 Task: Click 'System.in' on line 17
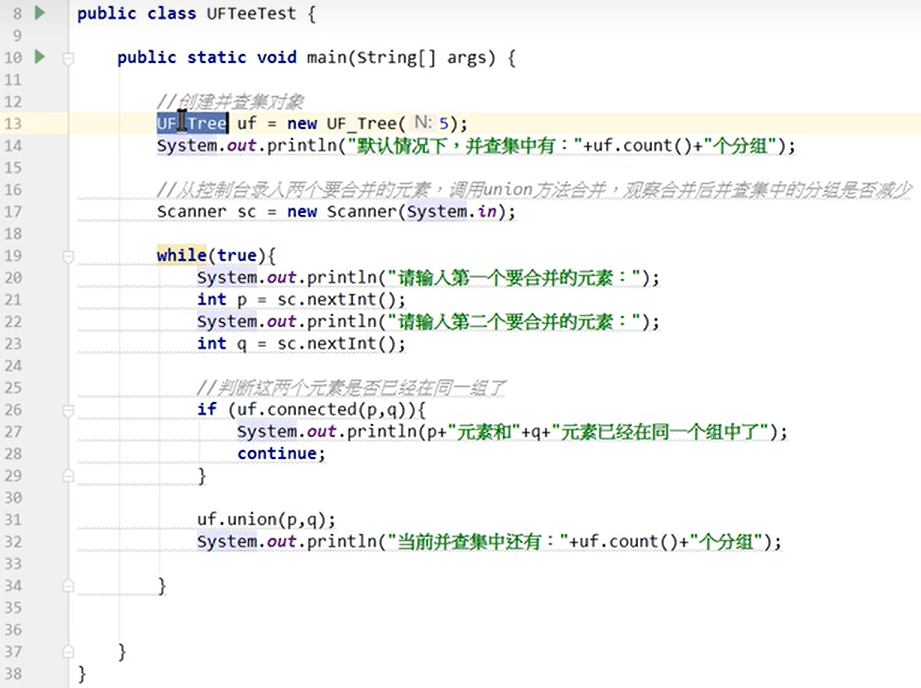[x=452, y=212]
